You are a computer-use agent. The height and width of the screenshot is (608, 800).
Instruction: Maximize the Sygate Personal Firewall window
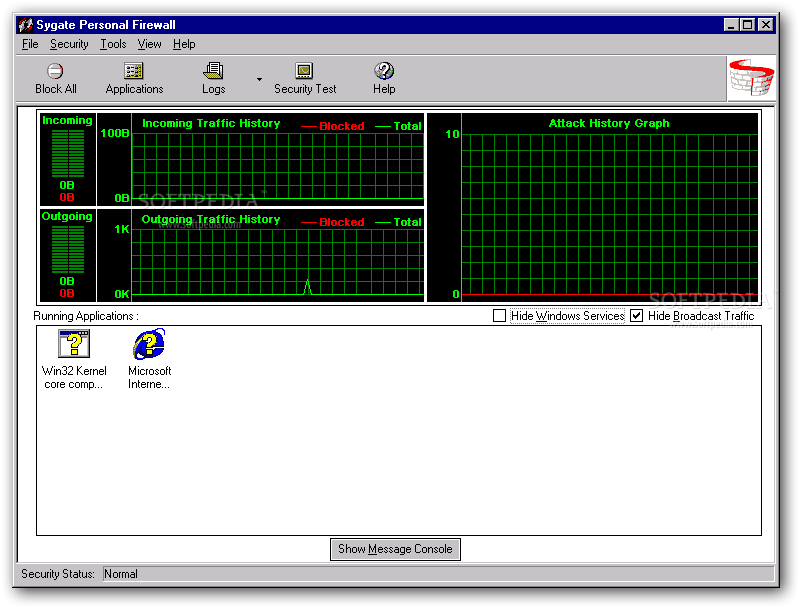(x=747, y=24)
